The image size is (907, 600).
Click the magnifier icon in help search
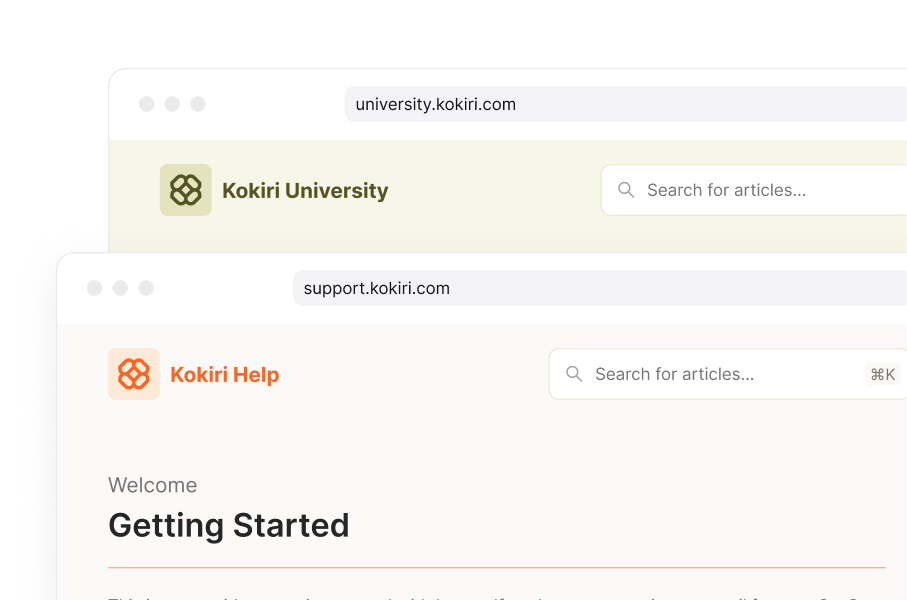coord(574,374)
